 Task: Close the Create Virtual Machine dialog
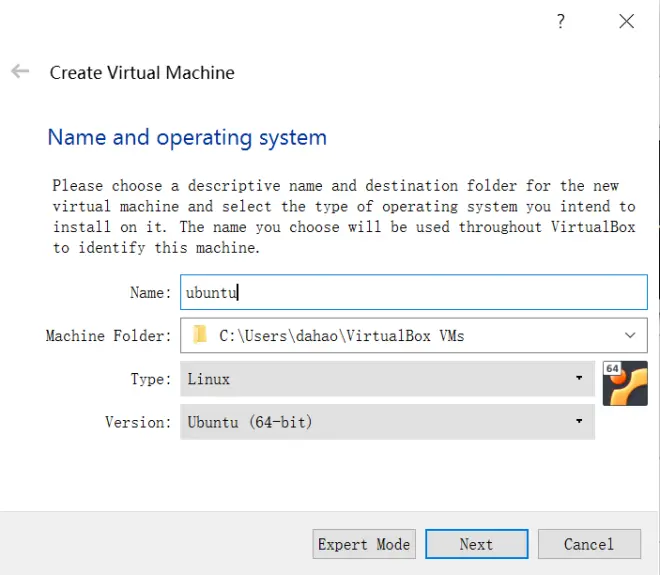pos(626,21)
